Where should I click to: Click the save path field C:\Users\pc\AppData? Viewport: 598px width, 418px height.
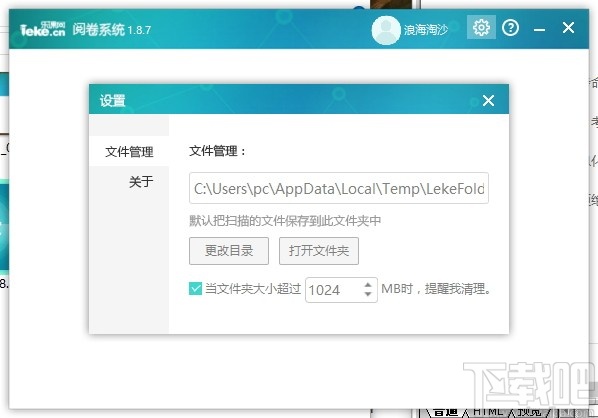pyautogui.click(x=339, y=188)
